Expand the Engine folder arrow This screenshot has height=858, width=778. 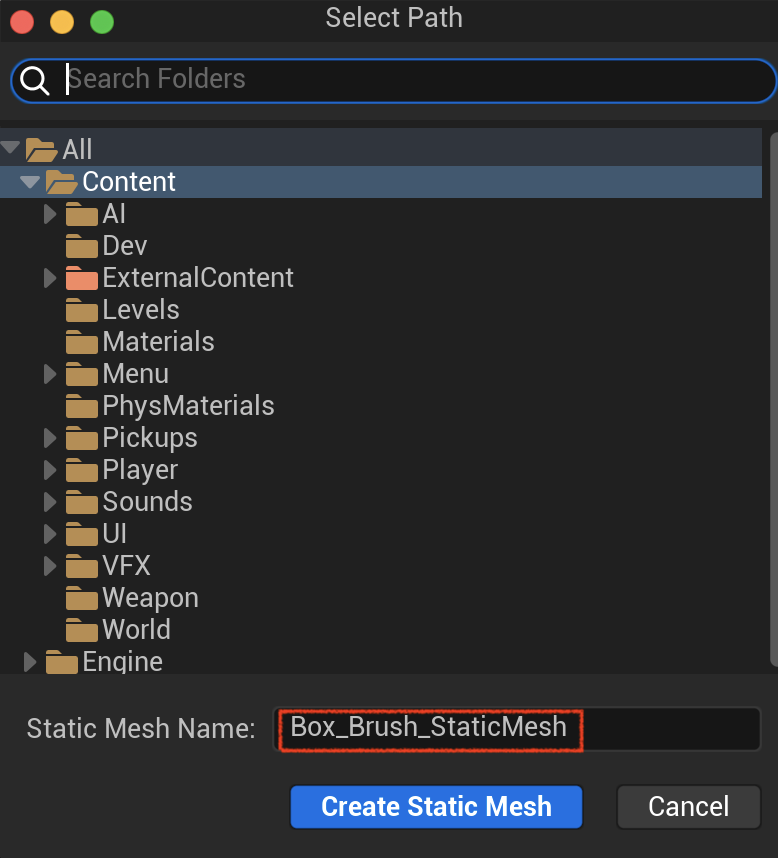pyautogui.click(x=30, y=662)
